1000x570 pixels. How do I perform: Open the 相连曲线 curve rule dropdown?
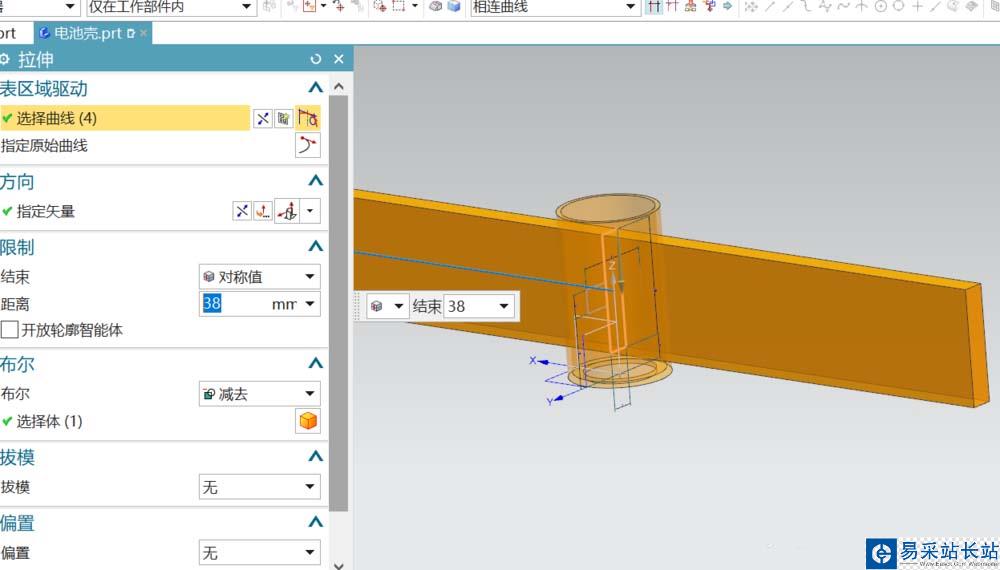(555, 8)
